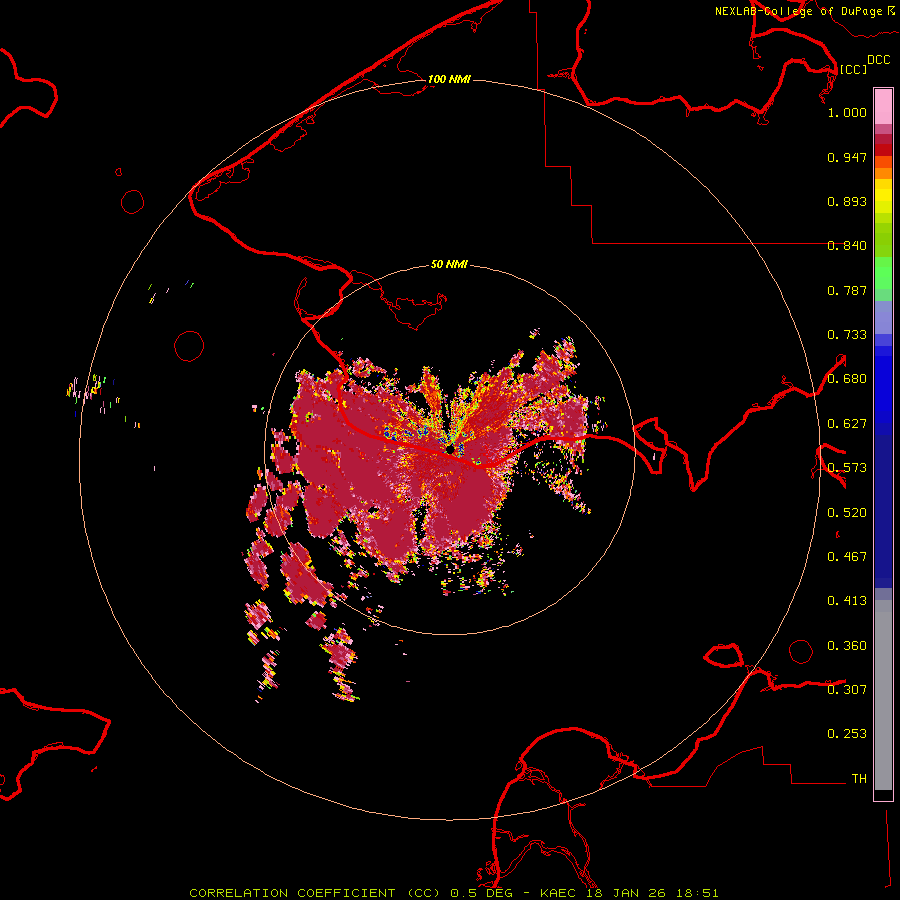Select the 0.573 scale value
This screenshot has width=900, height=900.
(847, 468)
